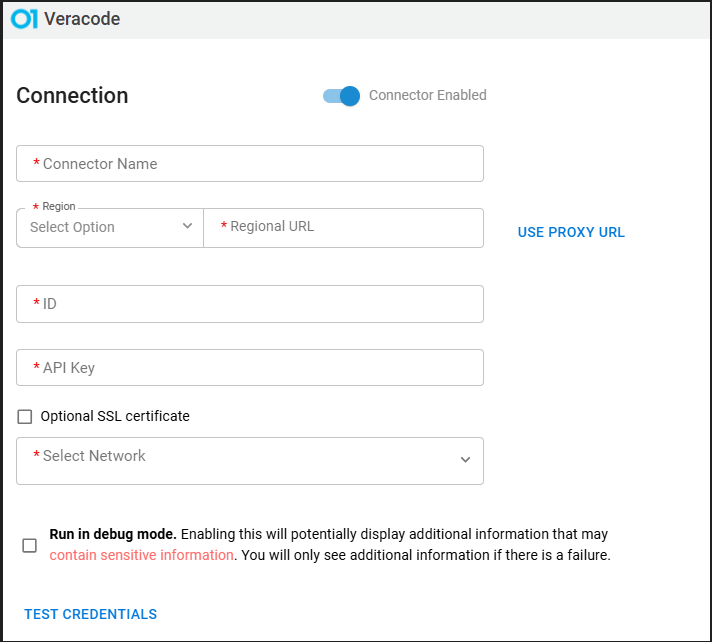Click the Region dropdown chevron arrow
The width and height of the screenshot is (712, 642).
coord(188,226)
